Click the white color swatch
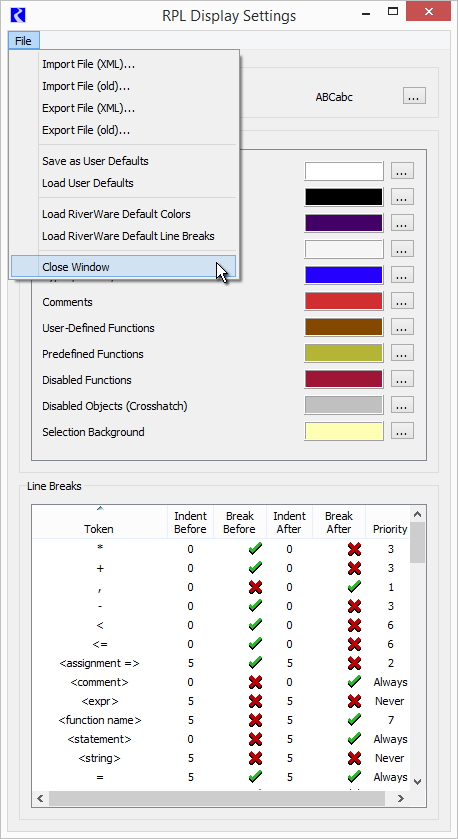Image resolution: width=458 pixels, height=839 pixels. (x=344, y=171)
